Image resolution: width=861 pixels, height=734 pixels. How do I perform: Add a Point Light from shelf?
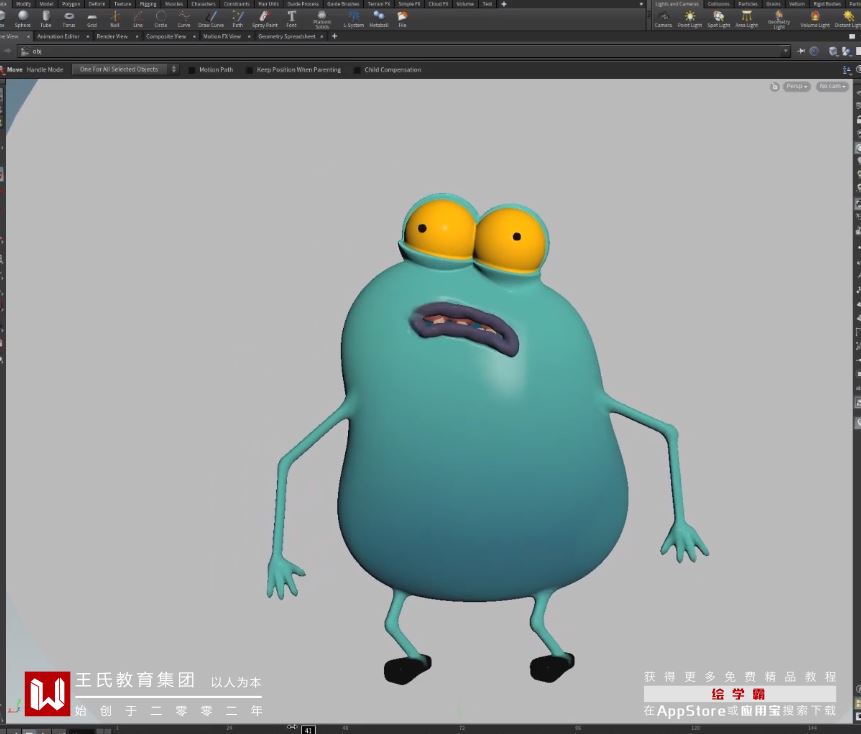[x=690, y=18]
